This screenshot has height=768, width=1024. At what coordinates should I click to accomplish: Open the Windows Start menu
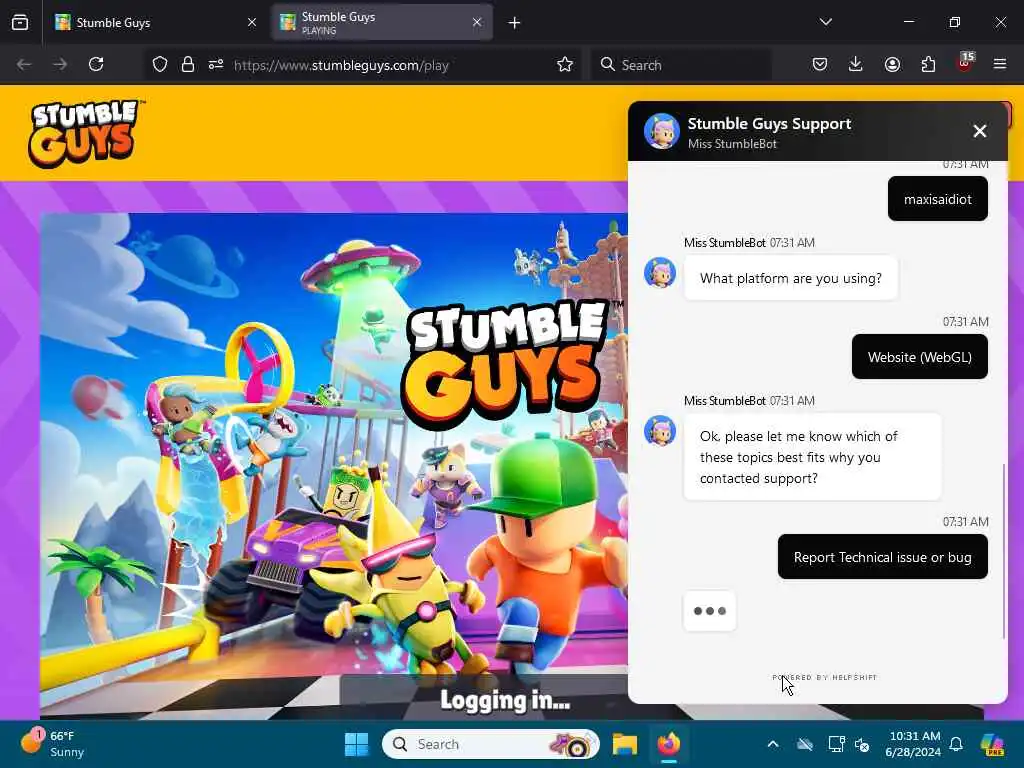point(357,744)
